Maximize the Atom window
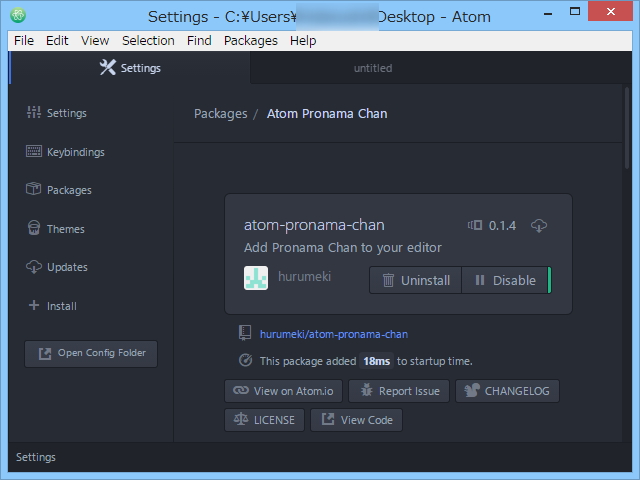The image size is (640, 480). click(x=575, y=12)
